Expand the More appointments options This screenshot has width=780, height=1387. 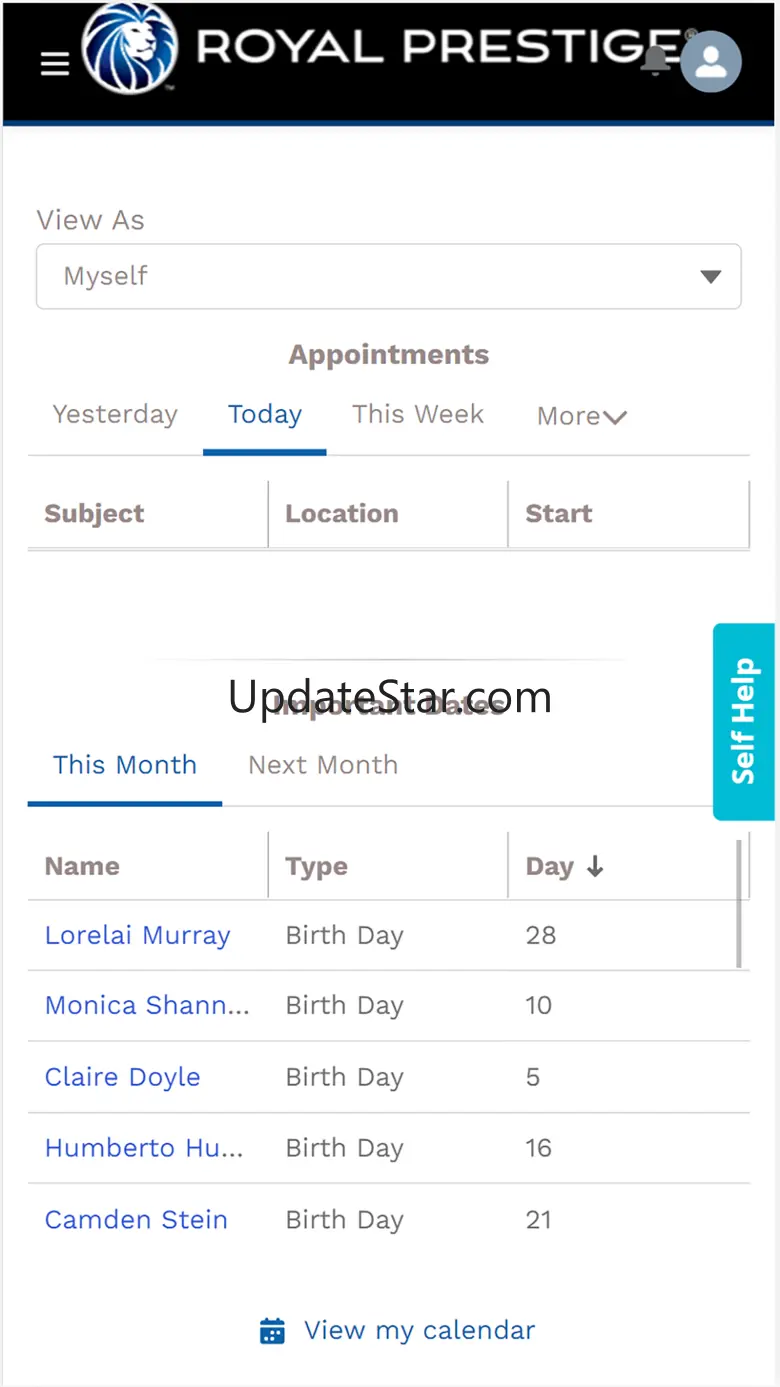coord(581,416)
